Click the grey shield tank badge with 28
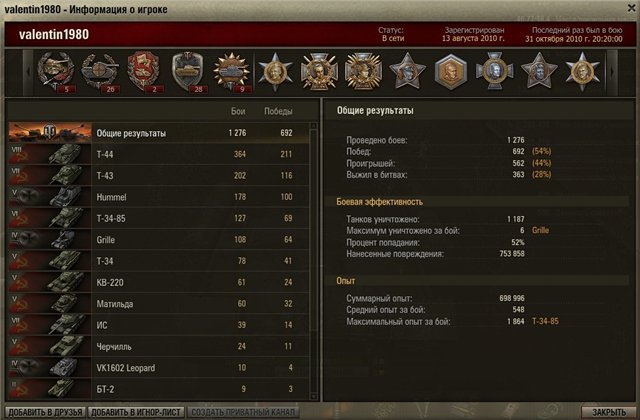The height and width of the screenshot is (420, 640). [188, 72]
